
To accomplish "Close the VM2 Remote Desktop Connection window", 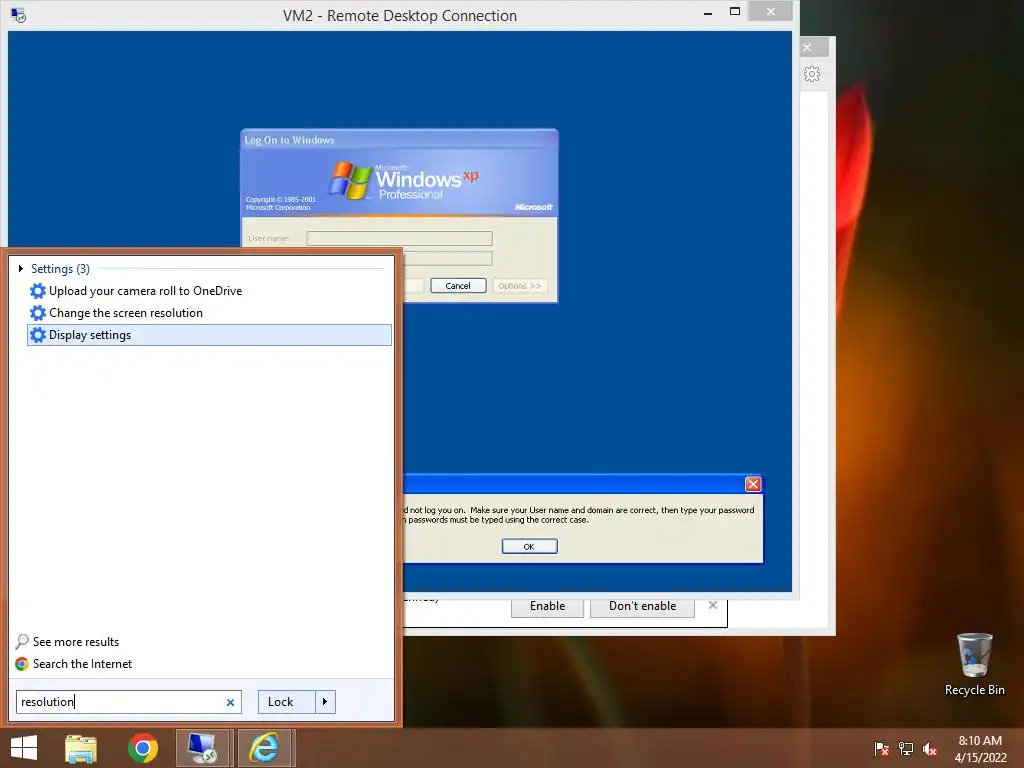I will 771,11.
